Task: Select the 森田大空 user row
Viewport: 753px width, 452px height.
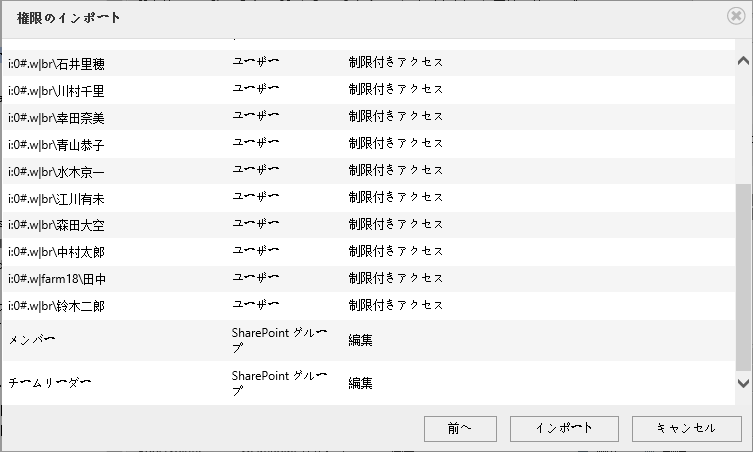Action: coord(369,224)
